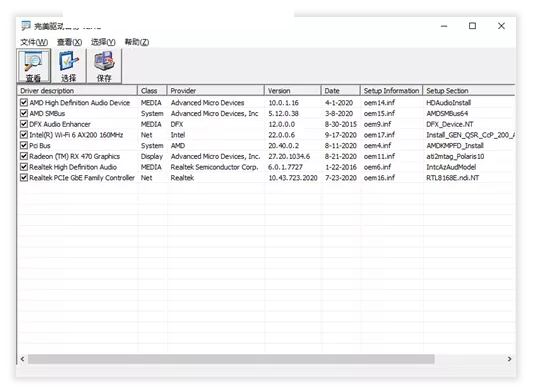Sort by Setup Section column header
The image size is (534, 388).
point(469,91)
